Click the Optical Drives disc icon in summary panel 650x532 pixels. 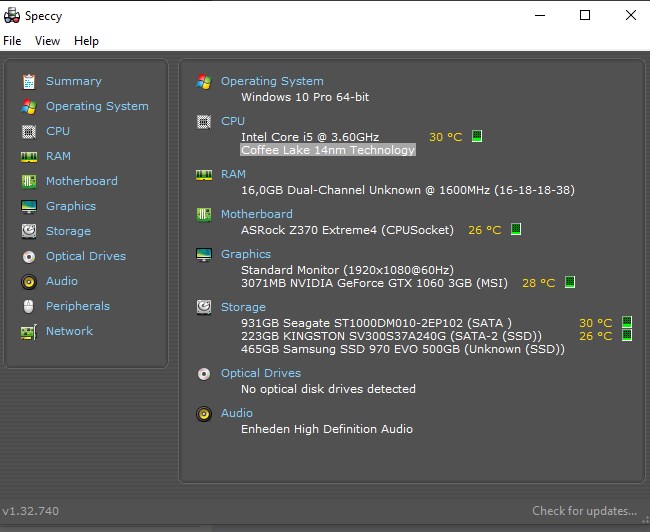(x=204, y=374)
